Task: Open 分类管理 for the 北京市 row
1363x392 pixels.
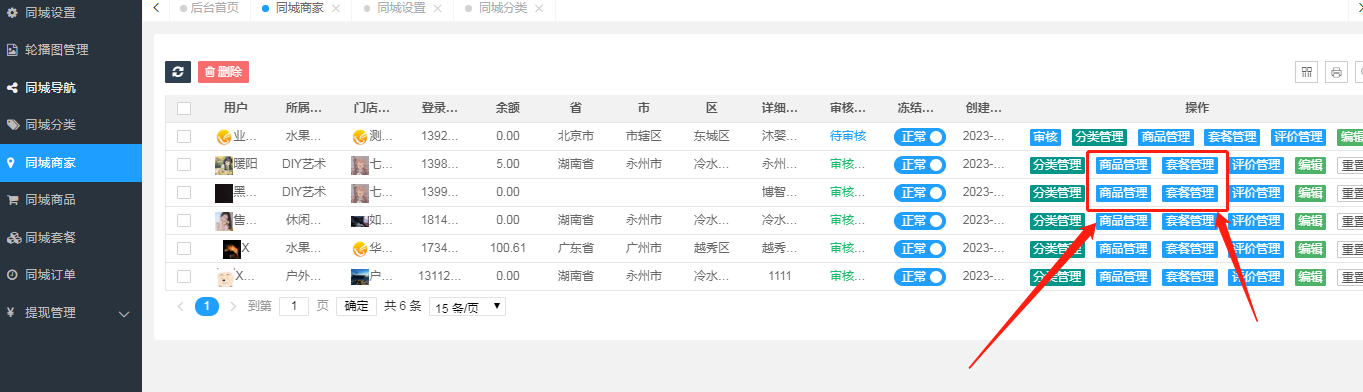Action: click(1099, 137)
